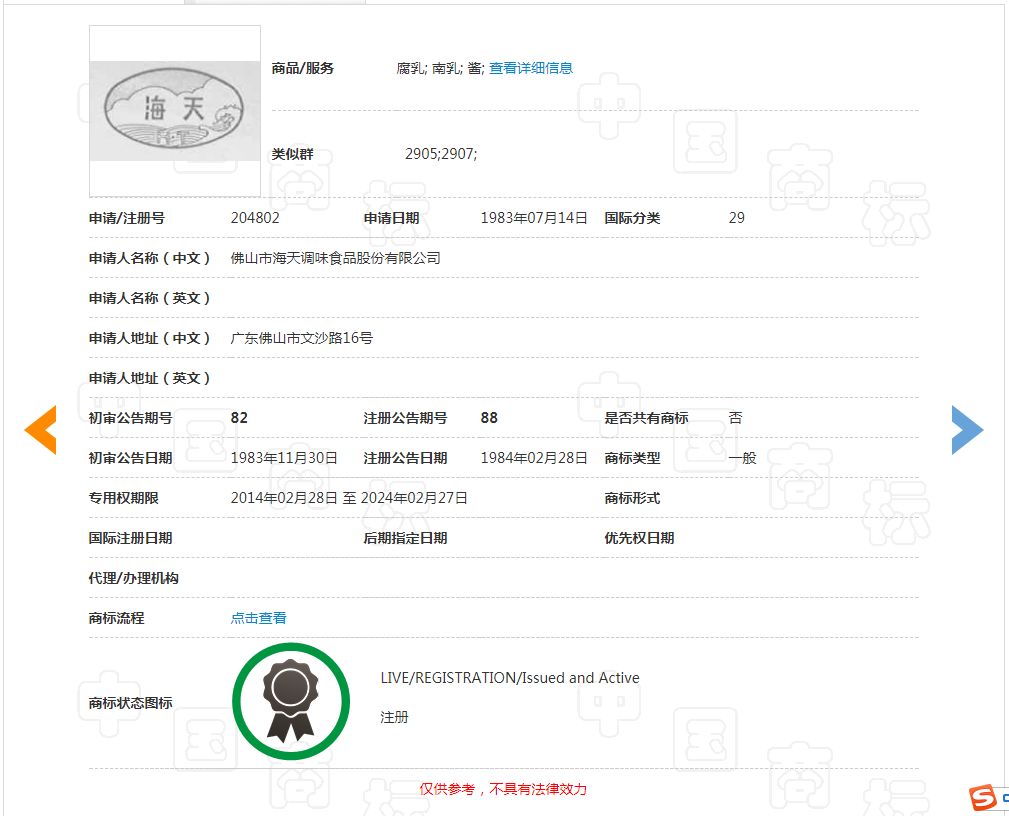Click the registration announcement date 1984年02月28日
Viewport: 1009px width, 816px height.
coord(534,458)
